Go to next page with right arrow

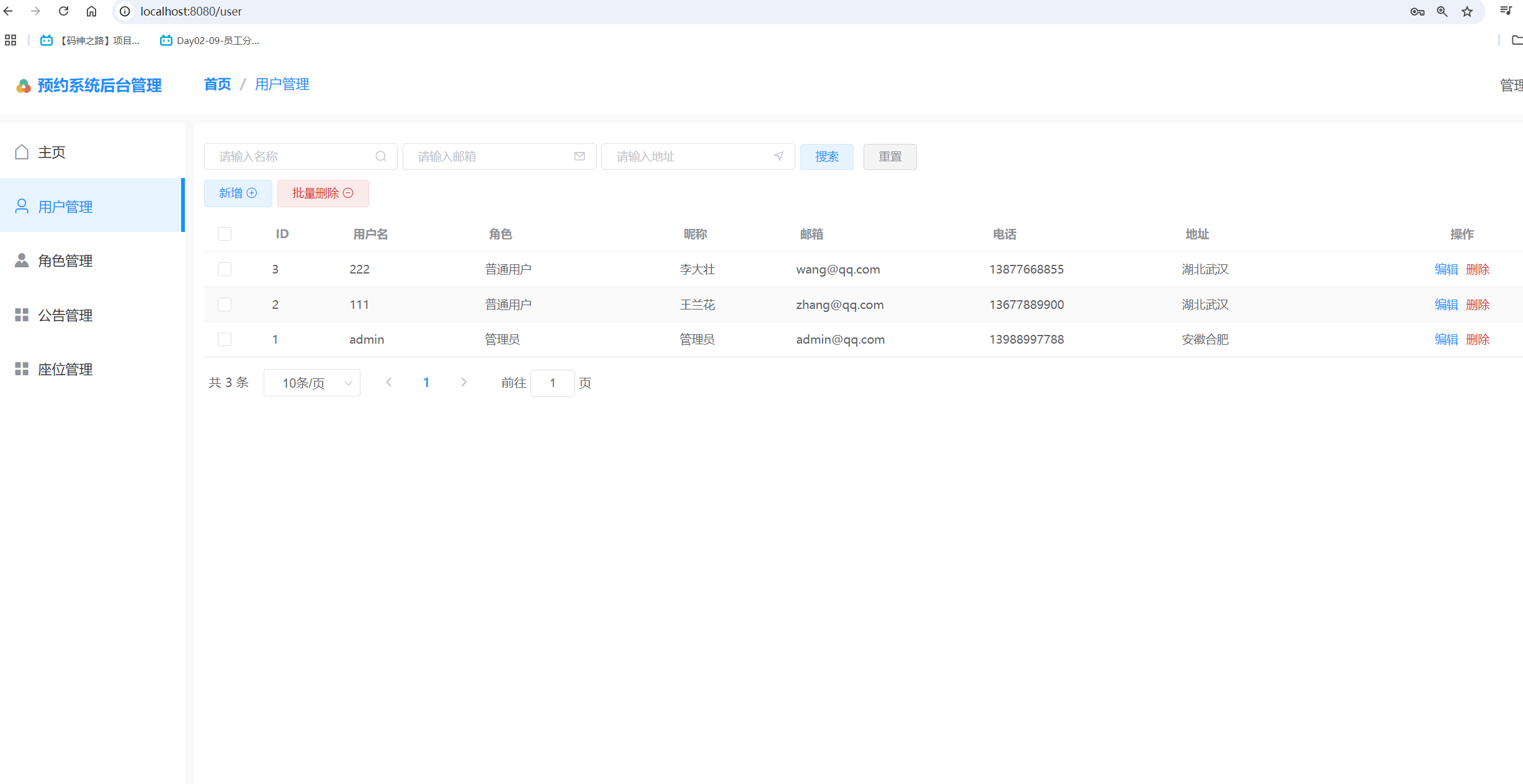coord(463,382)
